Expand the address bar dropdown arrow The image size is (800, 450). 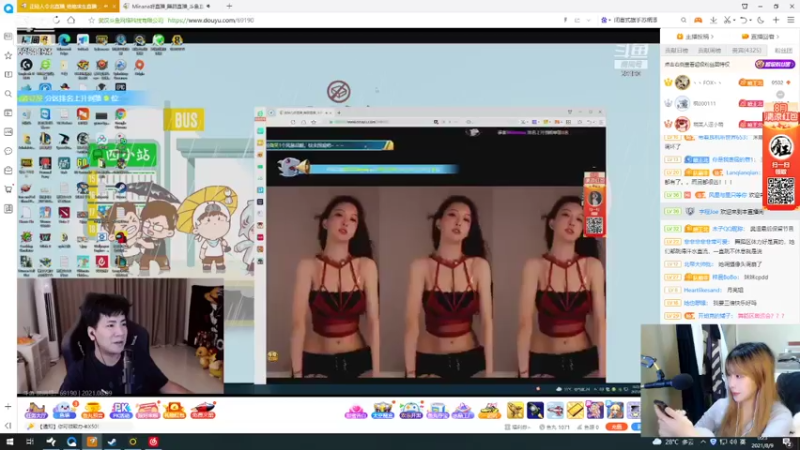pos(588,20)
